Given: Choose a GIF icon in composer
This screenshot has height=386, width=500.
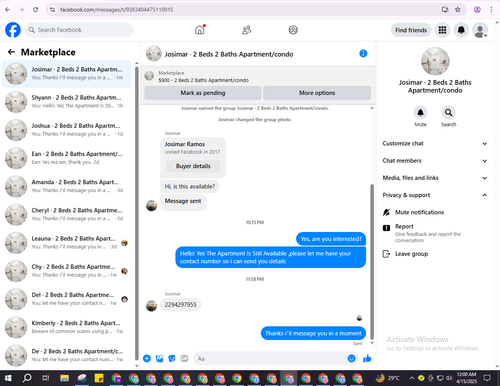Looking at the screenshot, I should [x=184, y=358].
